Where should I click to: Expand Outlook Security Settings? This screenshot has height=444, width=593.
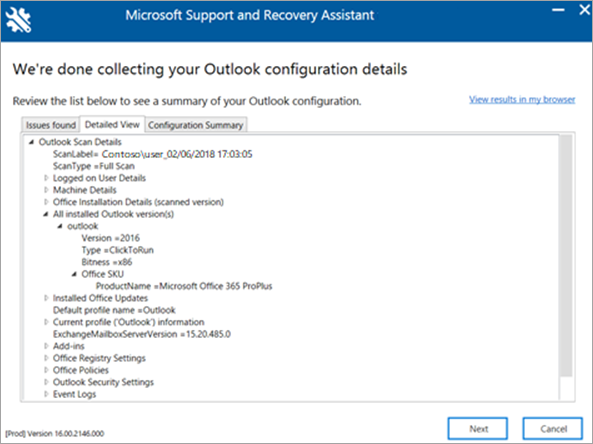tap(46, 382)
